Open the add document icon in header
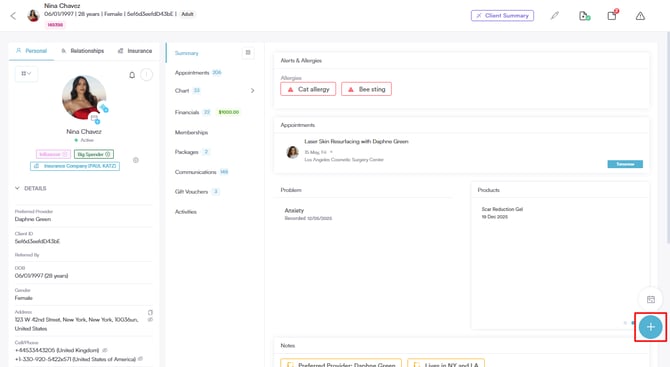 pos(584,16)
